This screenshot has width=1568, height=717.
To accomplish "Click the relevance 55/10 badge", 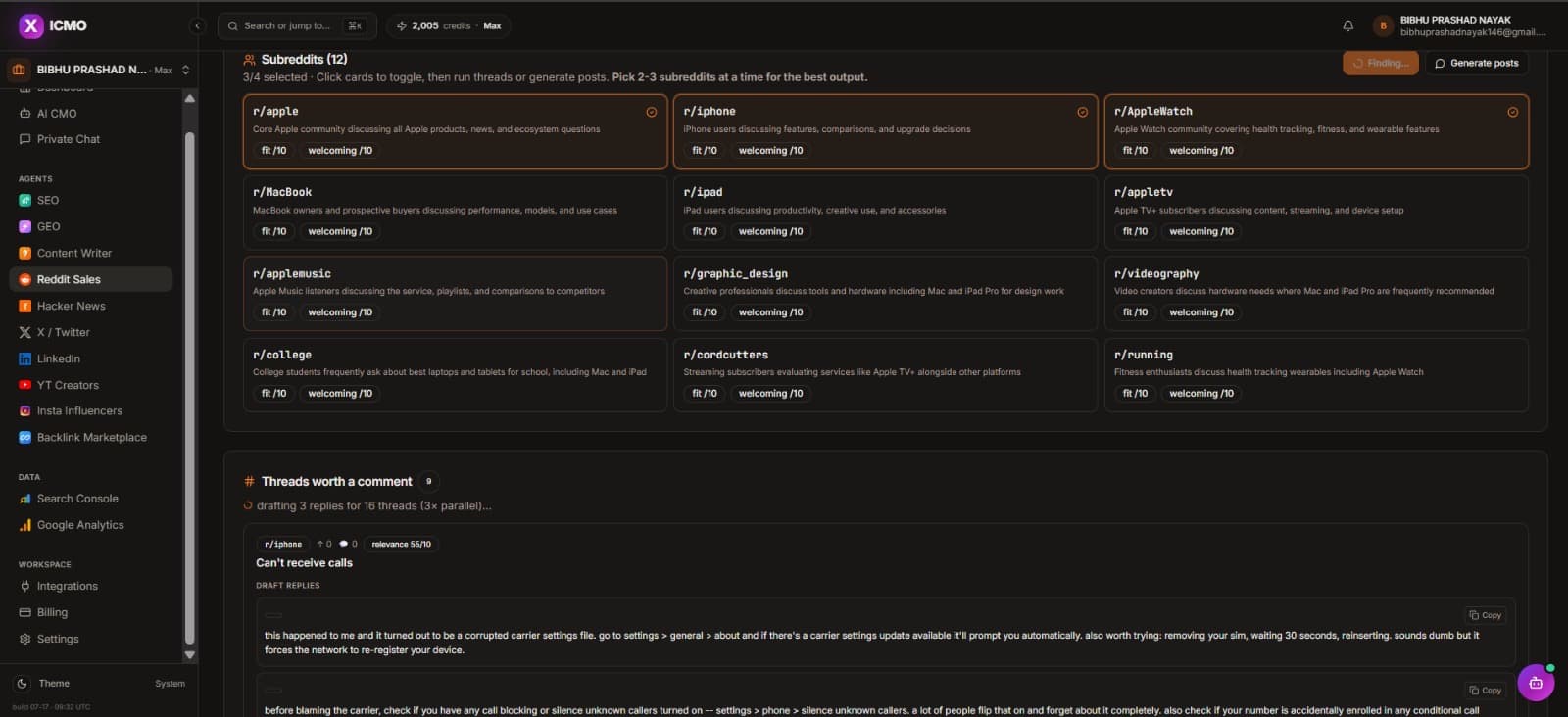I will click(x=401, y=544).
